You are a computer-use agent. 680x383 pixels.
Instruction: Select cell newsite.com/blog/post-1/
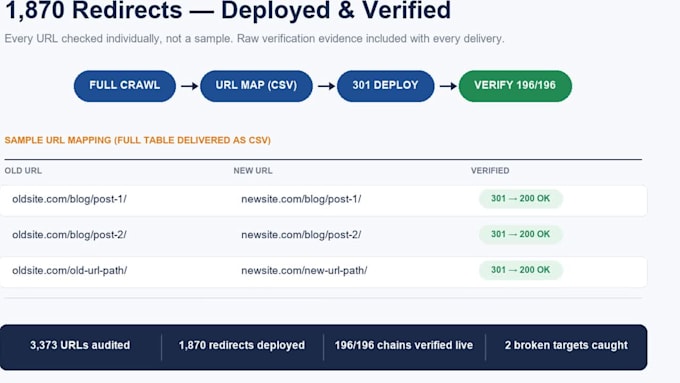(301, 199)
